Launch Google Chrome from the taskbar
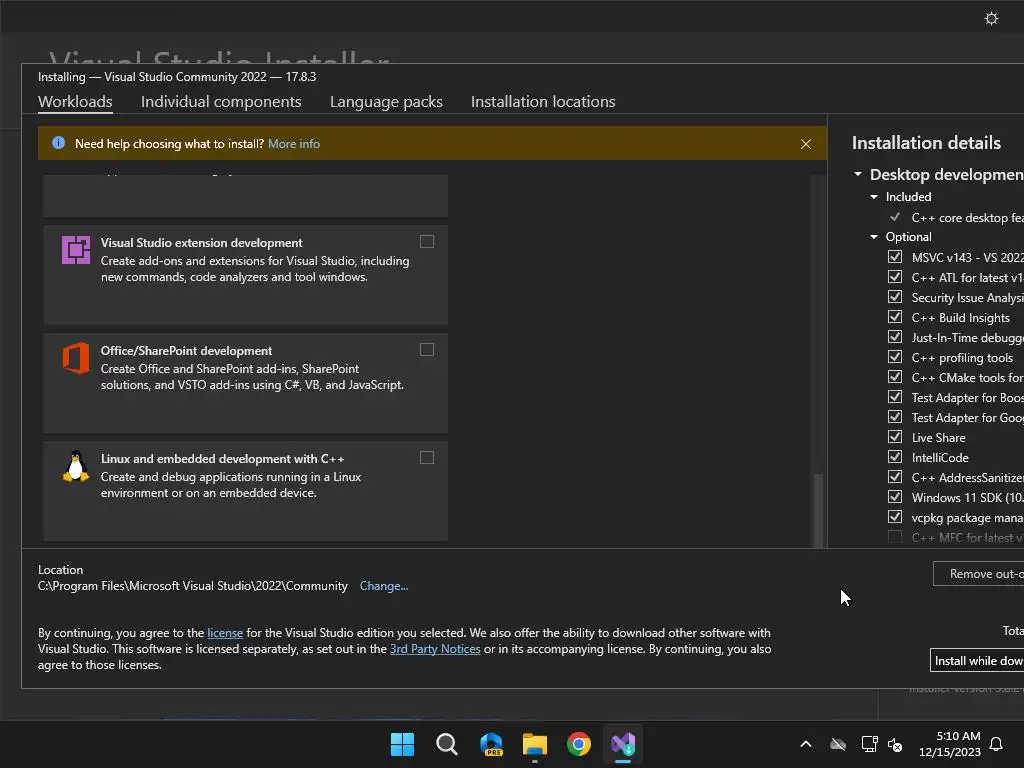Image resolution: width=1024 pixels, height=768 pixels. pyautogui.click(x=579, y=744)
